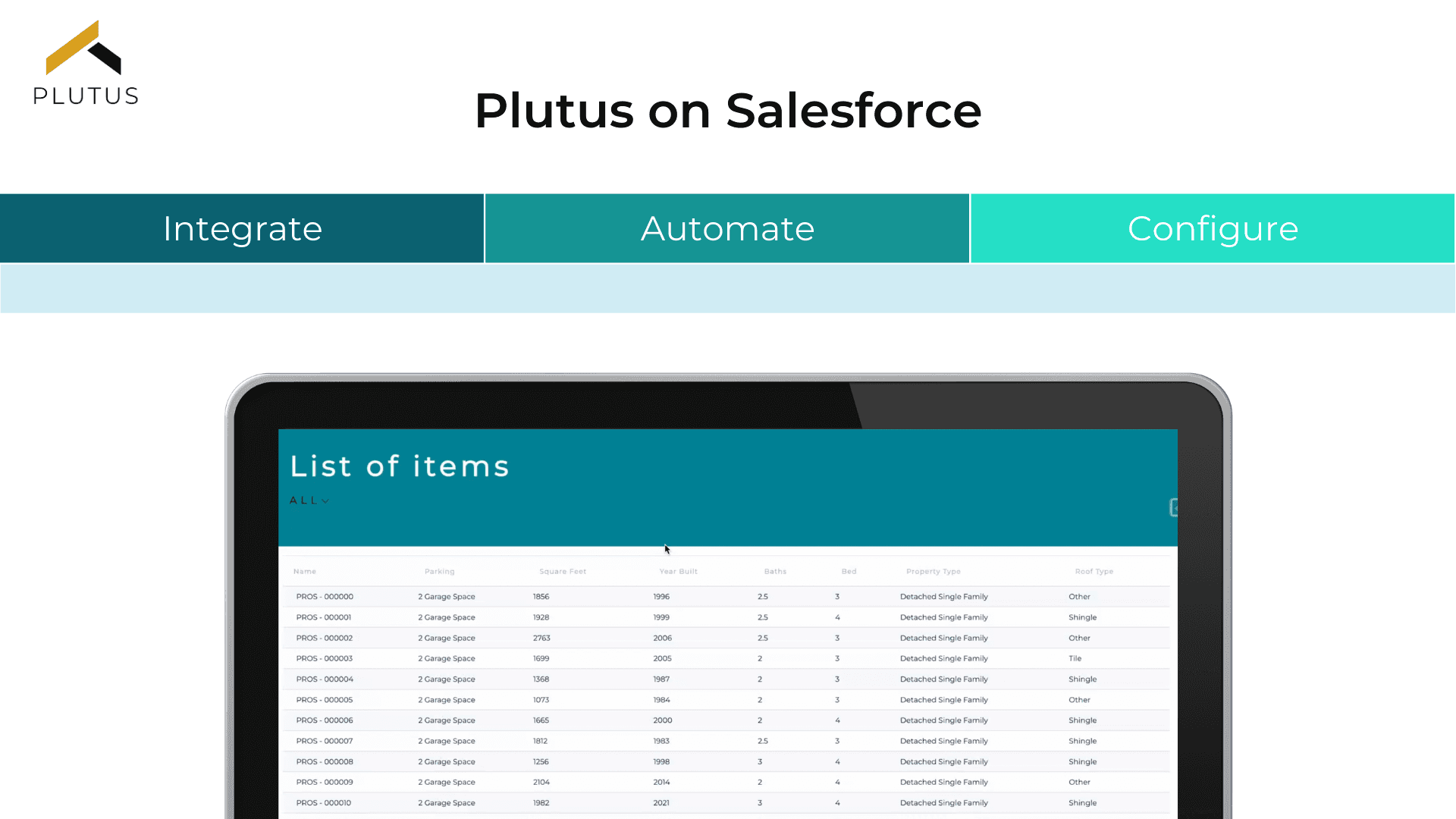Image resolution: width=1456 pixels, height=819 pixels.
Task: Open record PROS - 000003
Action: 325,658
